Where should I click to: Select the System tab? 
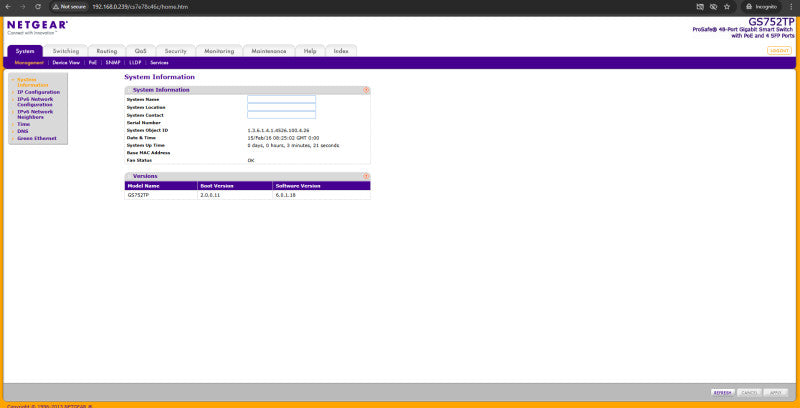25,51
